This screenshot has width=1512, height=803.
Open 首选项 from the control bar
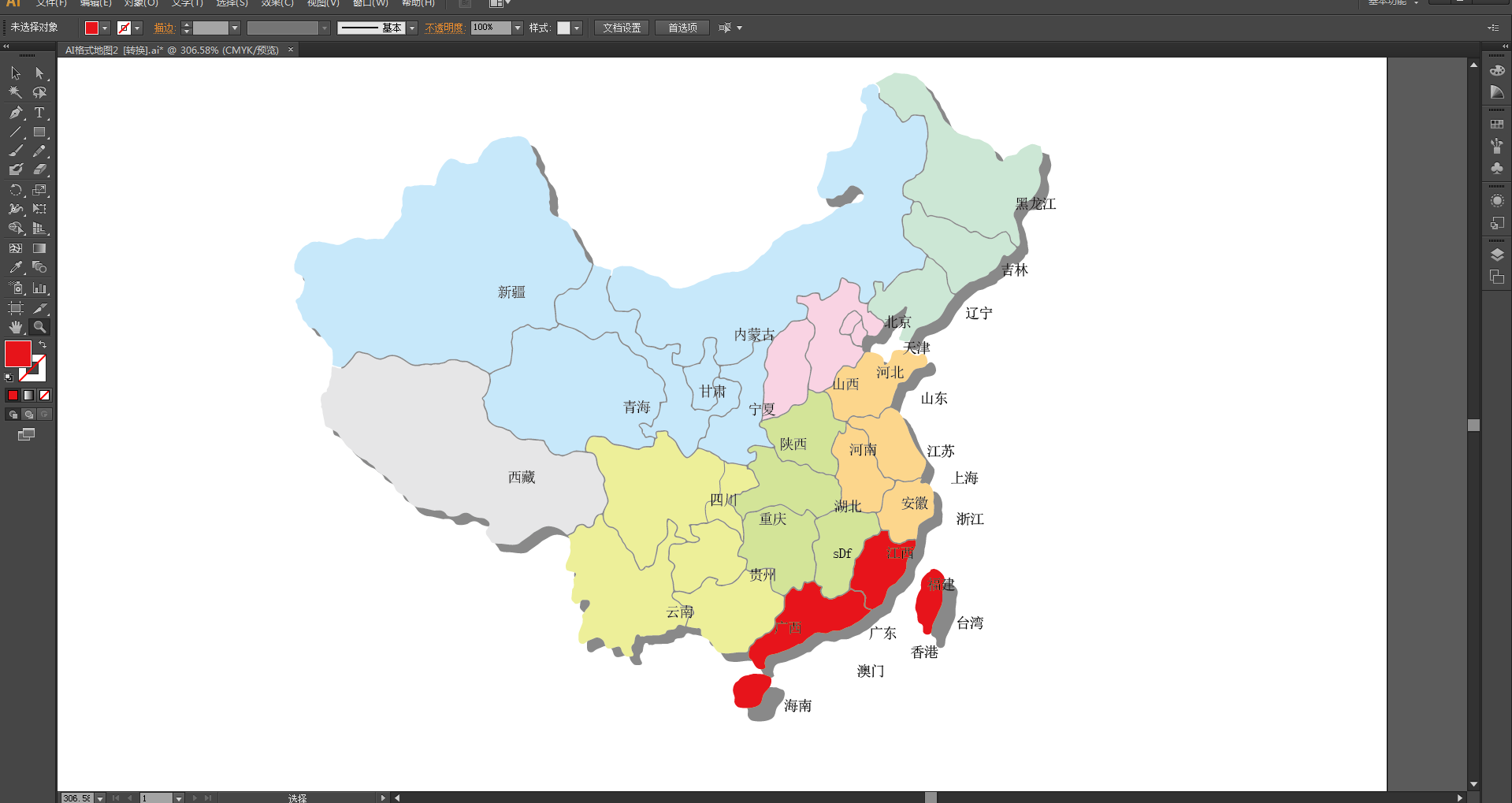(x=682, y=28)
